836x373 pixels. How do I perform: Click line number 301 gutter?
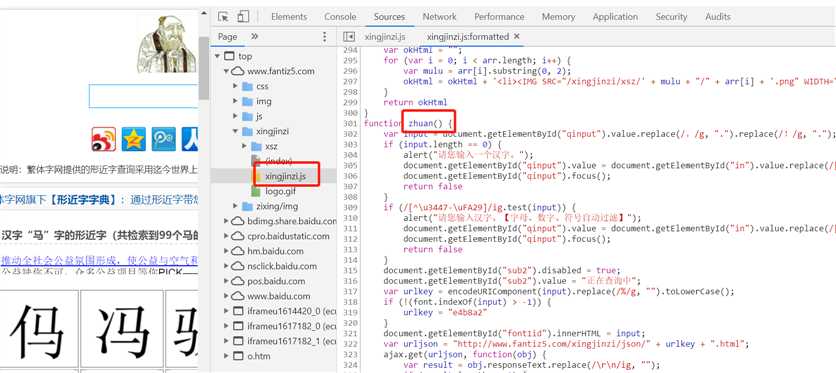point(350,124)
